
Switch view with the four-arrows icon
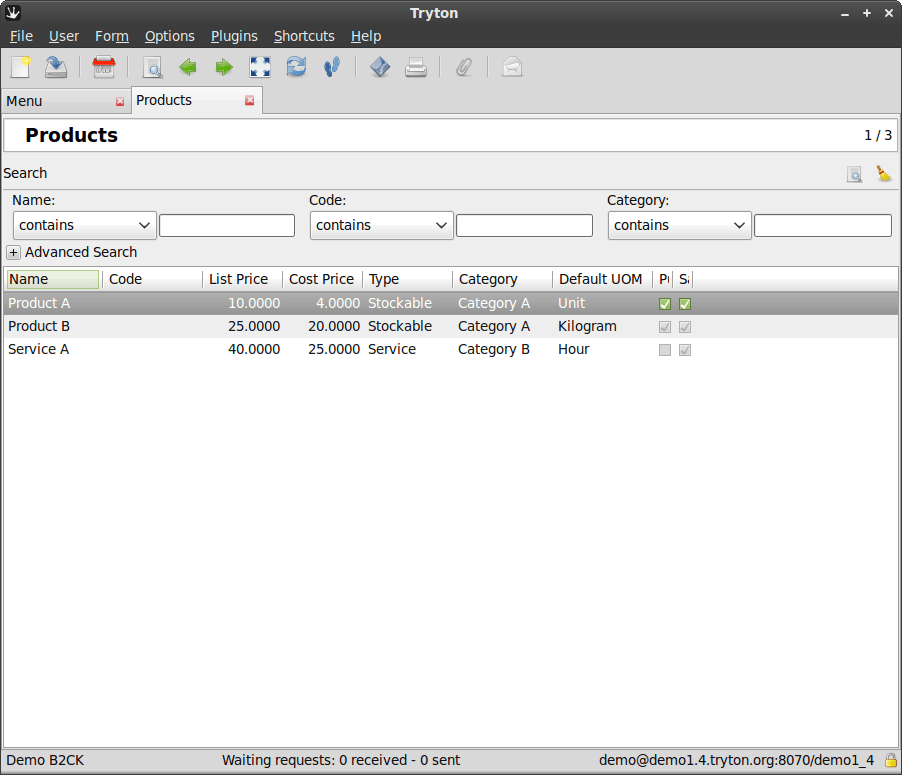coord(260,67)
